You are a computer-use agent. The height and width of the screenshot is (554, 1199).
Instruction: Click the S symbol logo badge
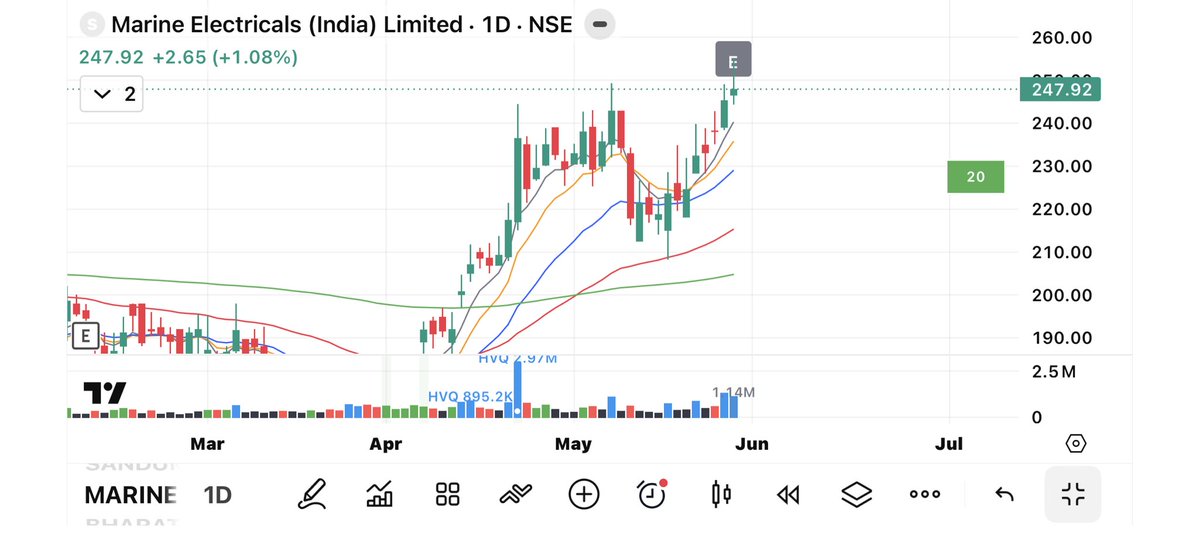[x=93, y=24]
